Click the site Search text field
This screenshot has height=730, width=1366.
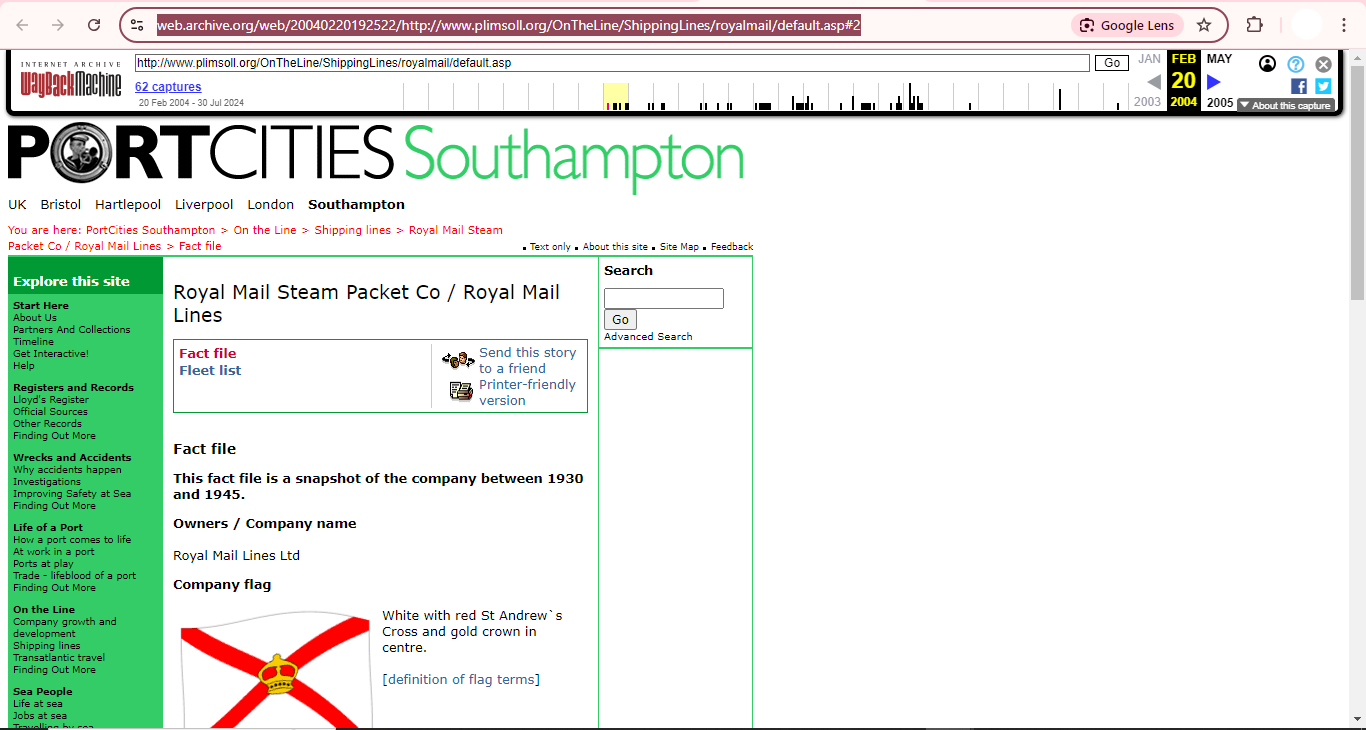tap(663, 298)
